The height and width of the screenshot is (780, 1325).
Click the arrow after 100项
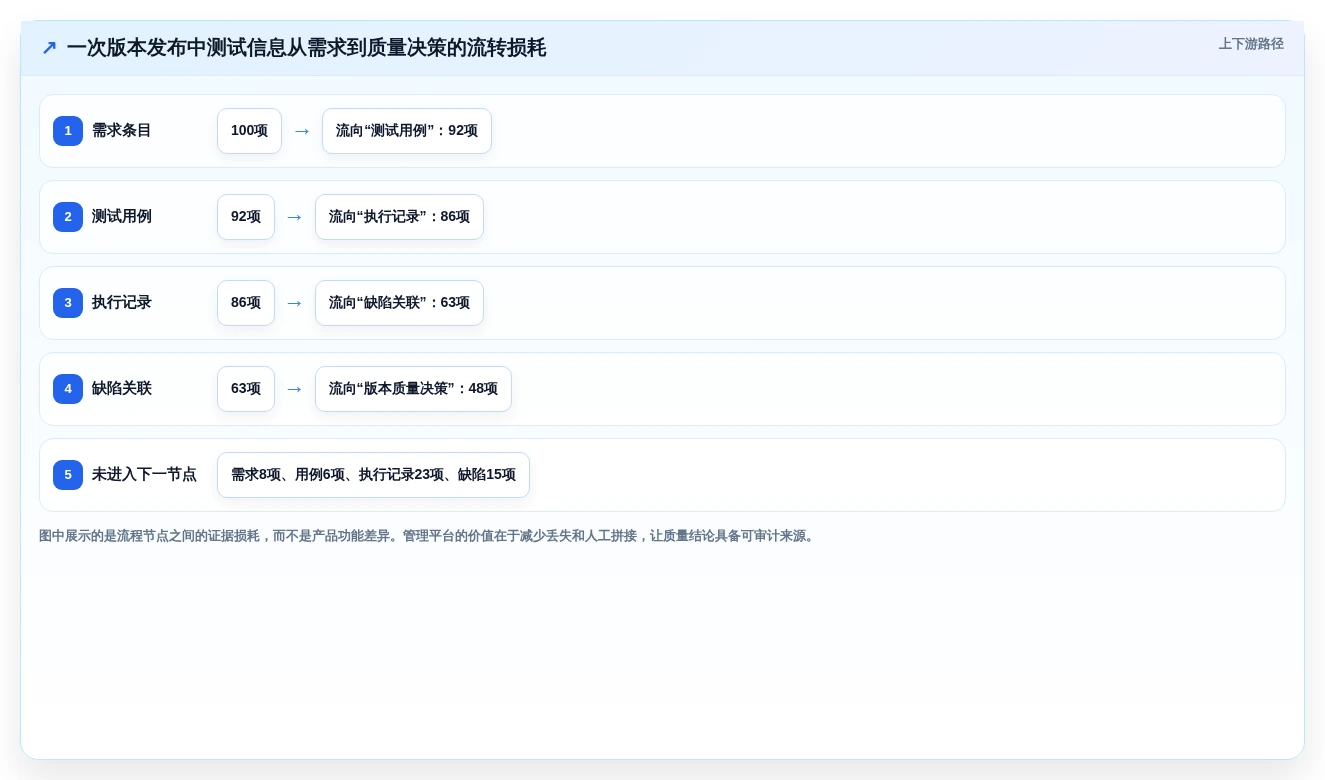302,131
